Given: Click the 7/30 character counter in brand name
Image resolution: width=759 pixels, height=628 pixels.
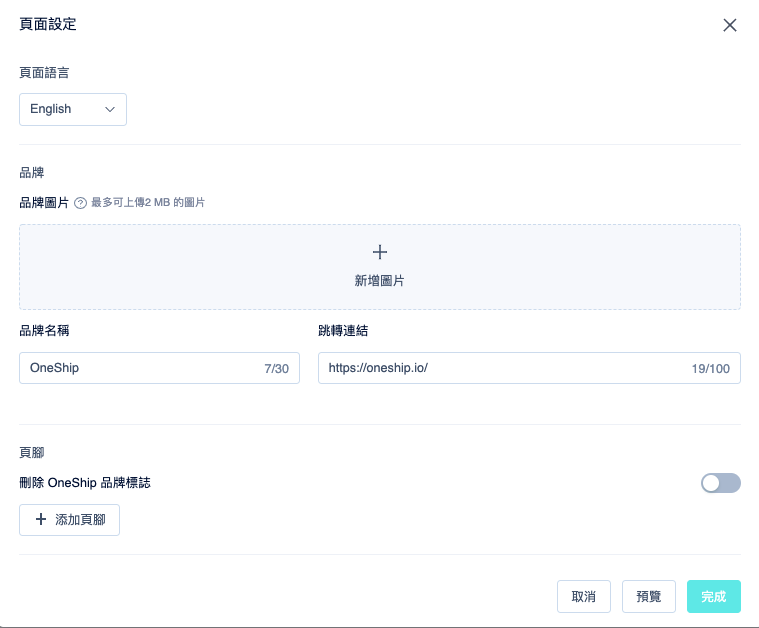Looking at the screenshot, I should point(276,369).
